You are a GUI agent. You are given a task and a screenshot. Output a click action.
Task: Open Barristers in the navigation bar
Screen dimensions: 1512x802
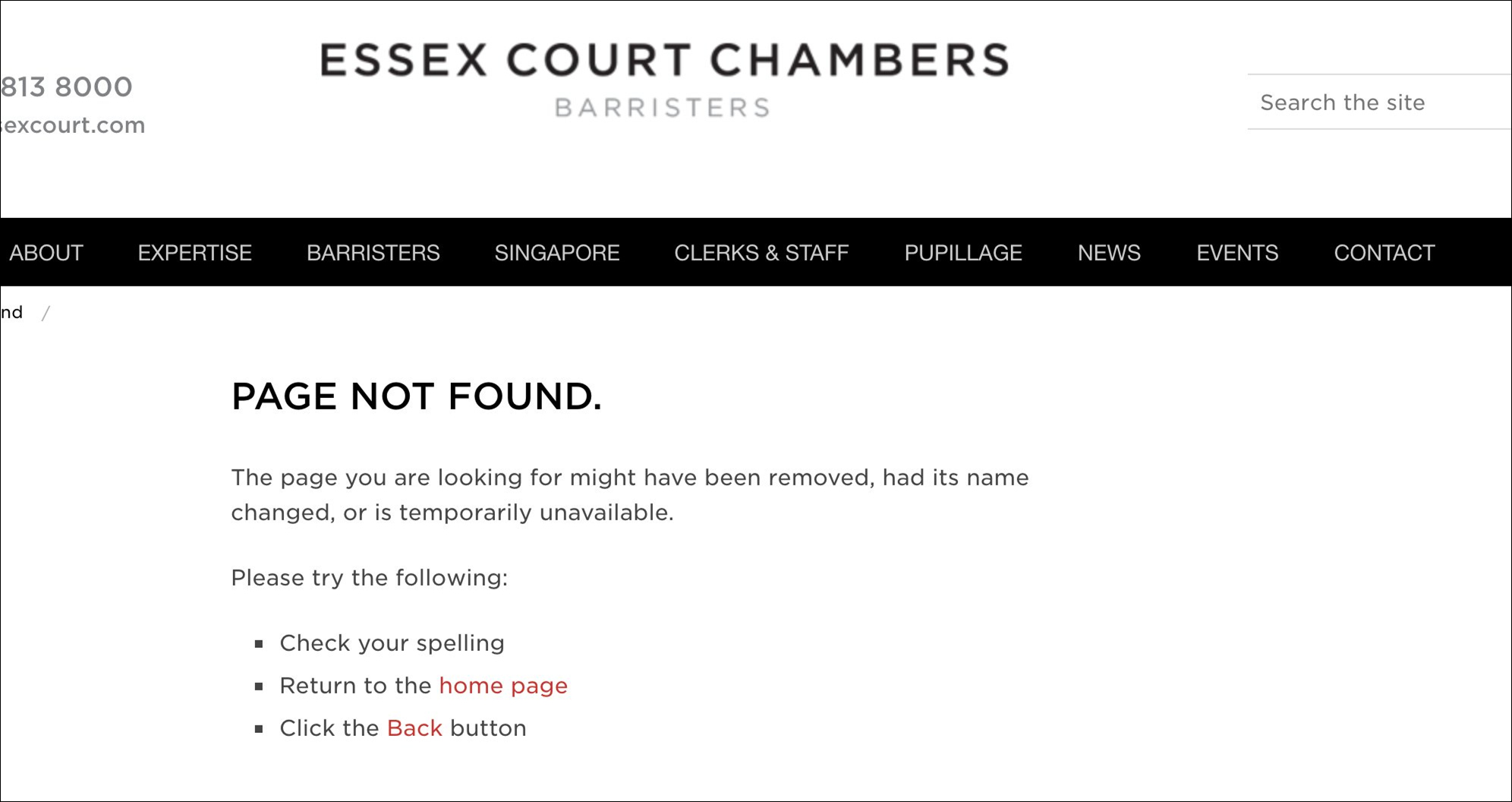[373, 253]
